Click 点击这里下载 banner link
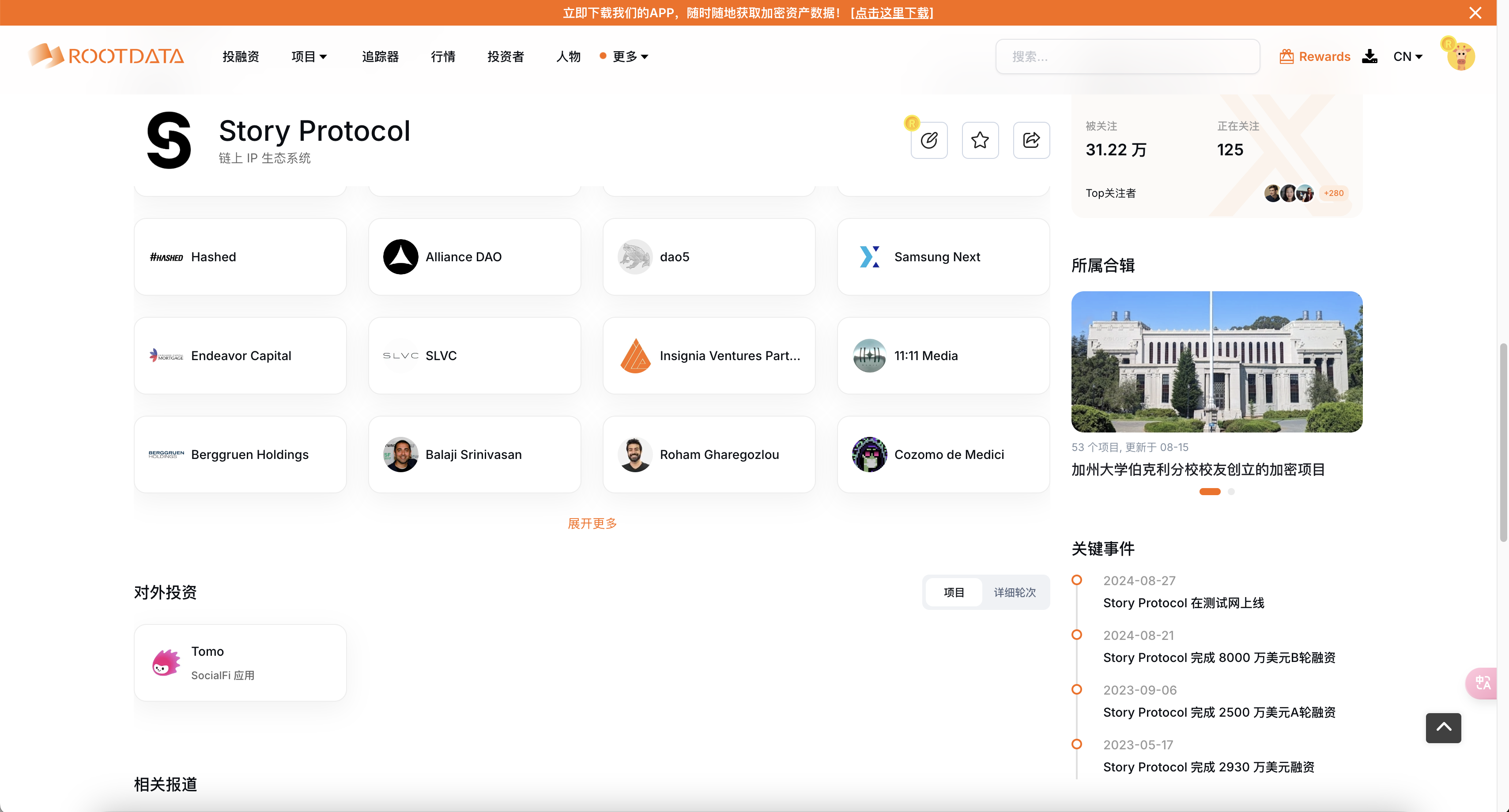This screenshot has width=1509, height=812. point(891,13)
